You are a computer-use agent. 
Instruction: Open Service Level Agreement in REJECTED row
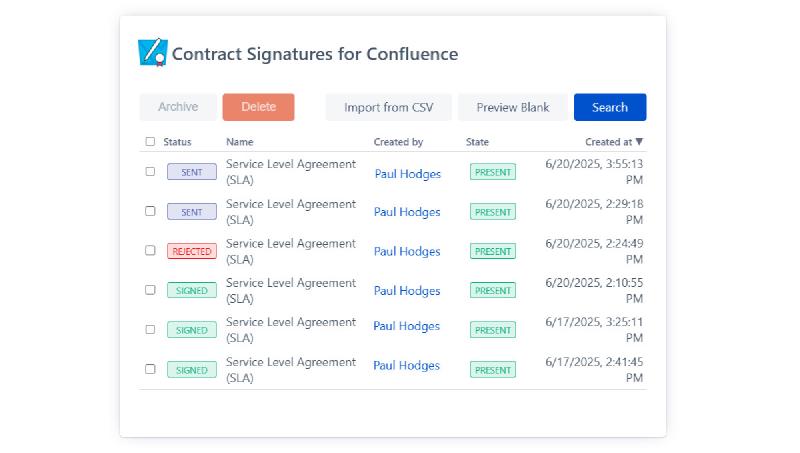pyautogui.click(x=291, y=251)
